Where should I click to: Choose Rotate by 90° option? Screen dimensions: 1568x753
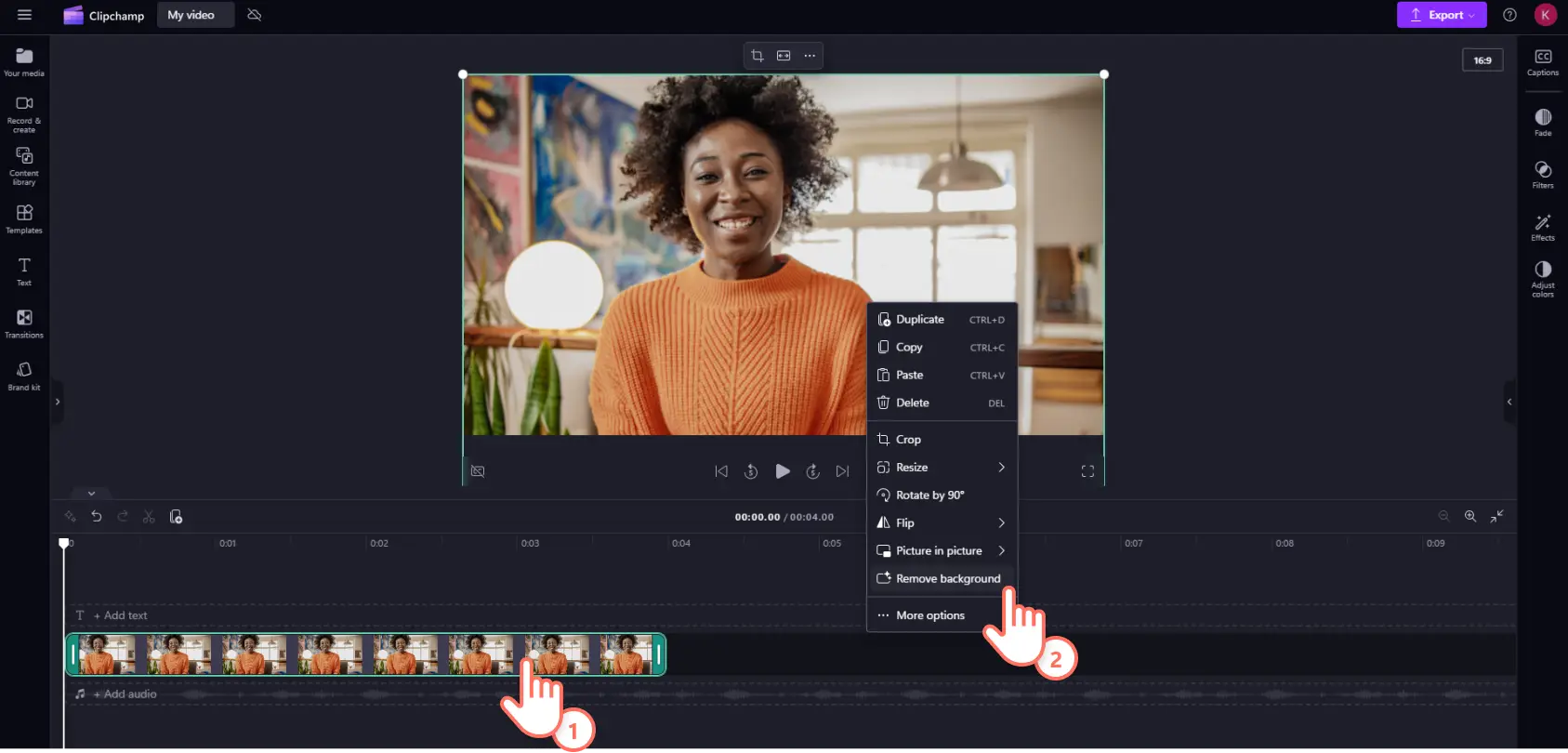942,495
